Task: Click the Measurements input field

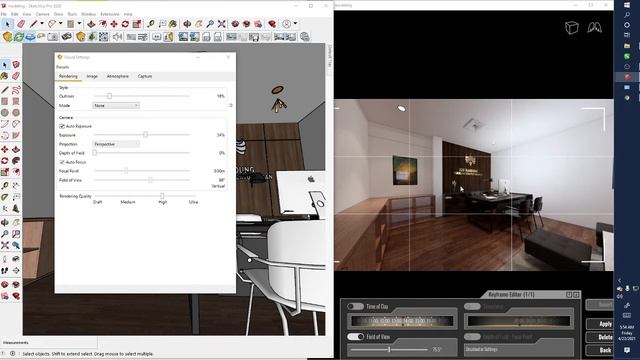Action: [x=63, y=342]
